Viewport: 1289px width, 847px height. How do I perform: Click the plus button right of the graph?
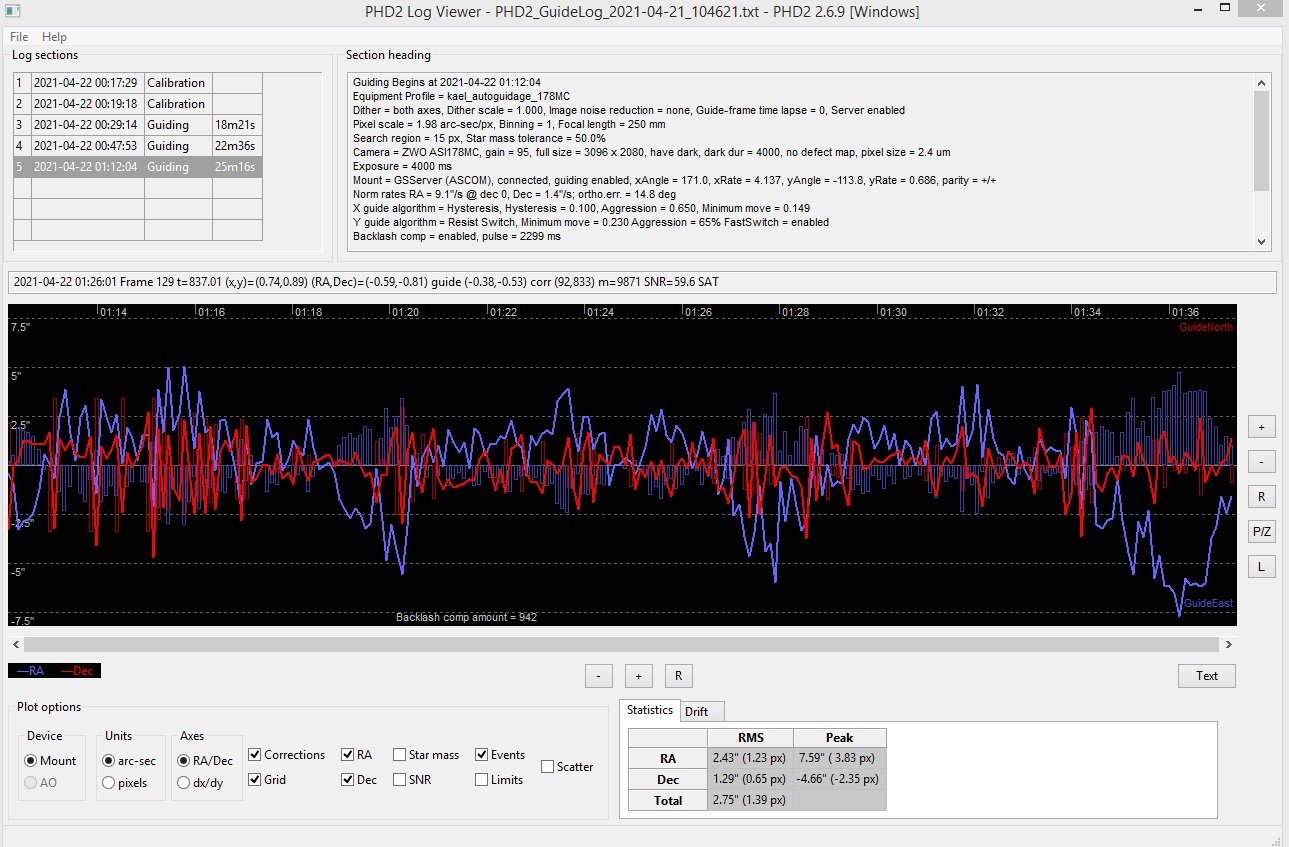tap(1261, 427)
